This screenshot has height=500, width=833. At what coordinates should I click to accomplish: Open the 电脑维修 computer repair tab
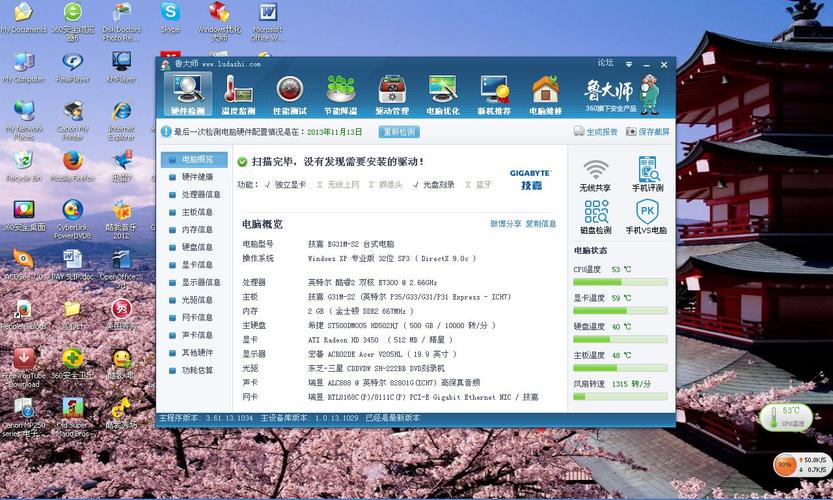tap(545, 95)
